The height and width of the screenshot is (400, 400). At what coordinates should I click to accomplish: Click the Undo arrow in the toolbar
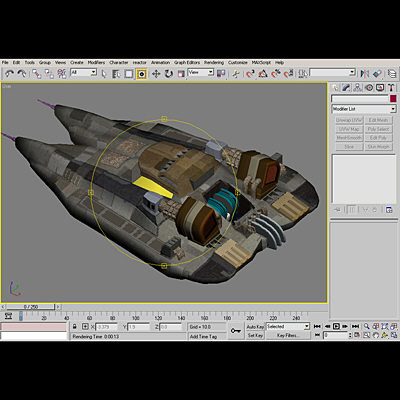click(9, 73)
